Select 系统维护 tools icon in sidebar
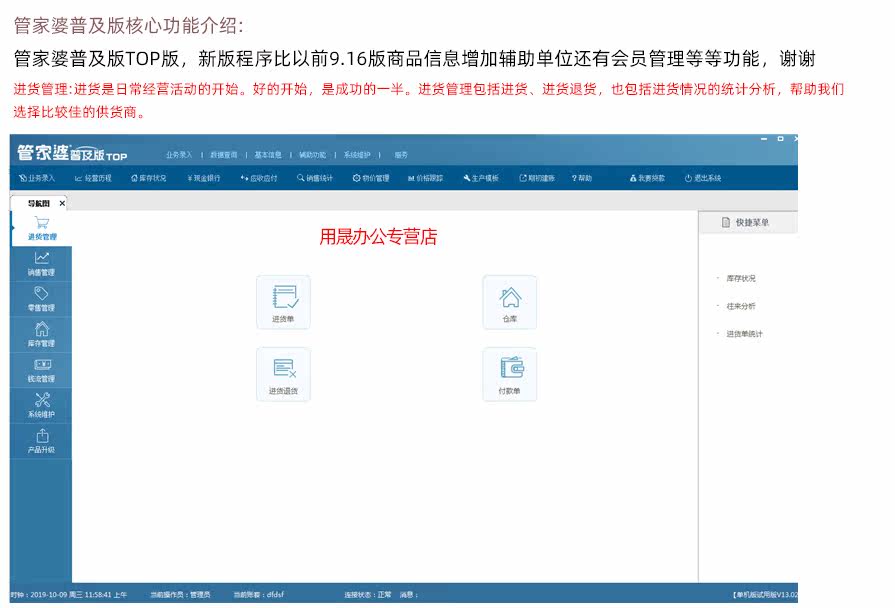 [41, 406]
